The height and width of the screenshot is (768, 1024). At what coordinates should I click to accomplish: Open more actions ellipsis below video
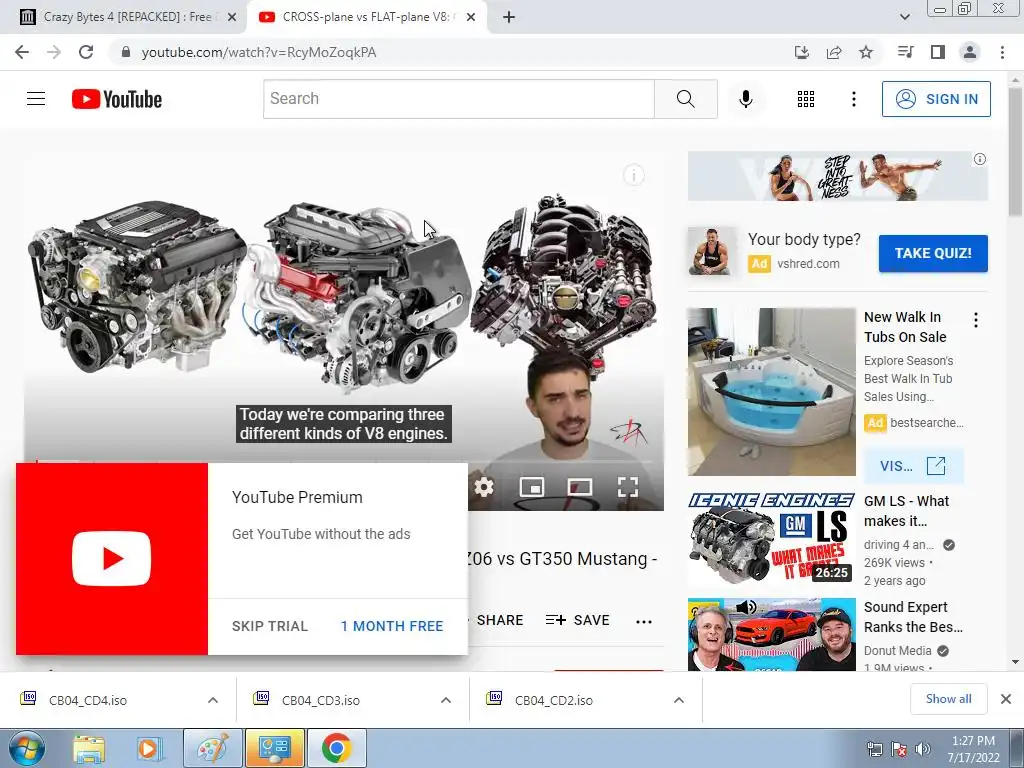click(644, 622)
